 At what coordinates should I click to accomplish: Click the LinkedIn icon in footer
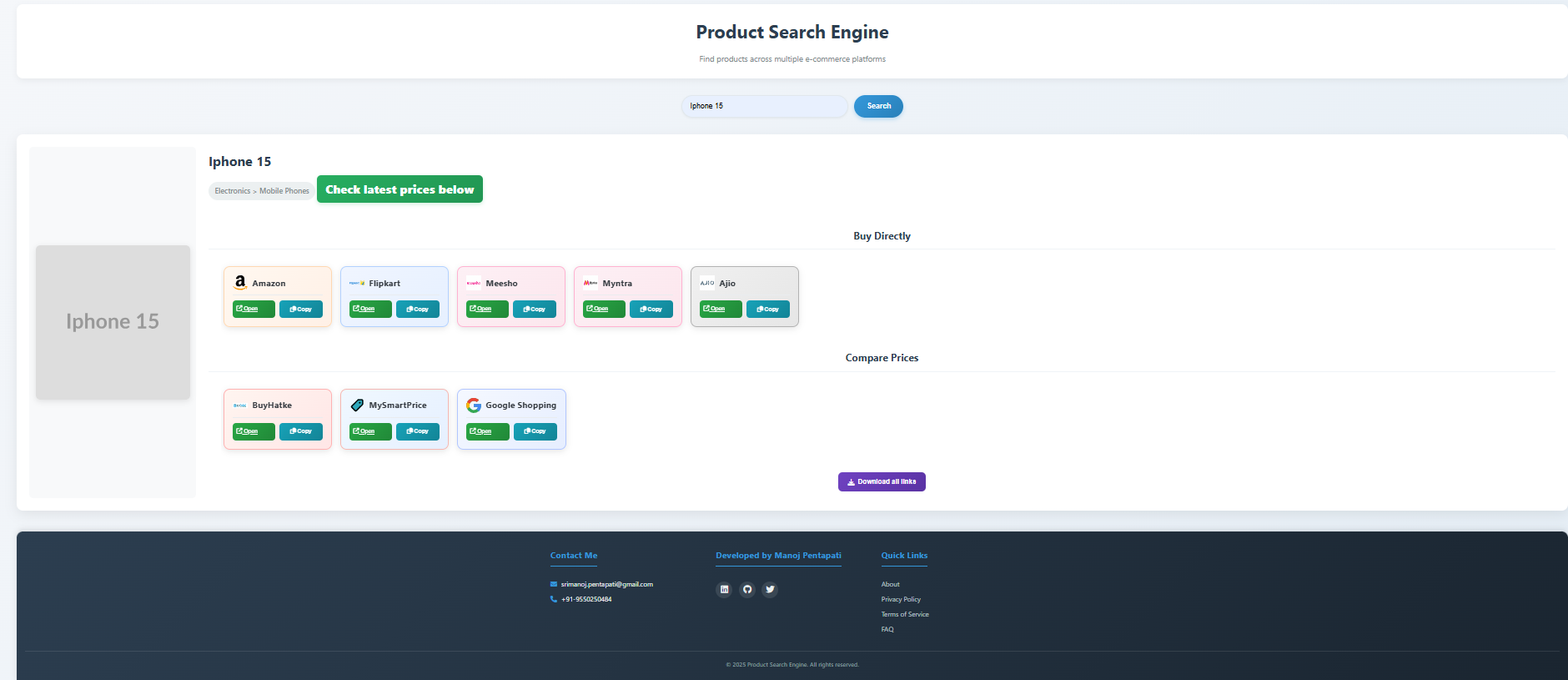(724, 589)
